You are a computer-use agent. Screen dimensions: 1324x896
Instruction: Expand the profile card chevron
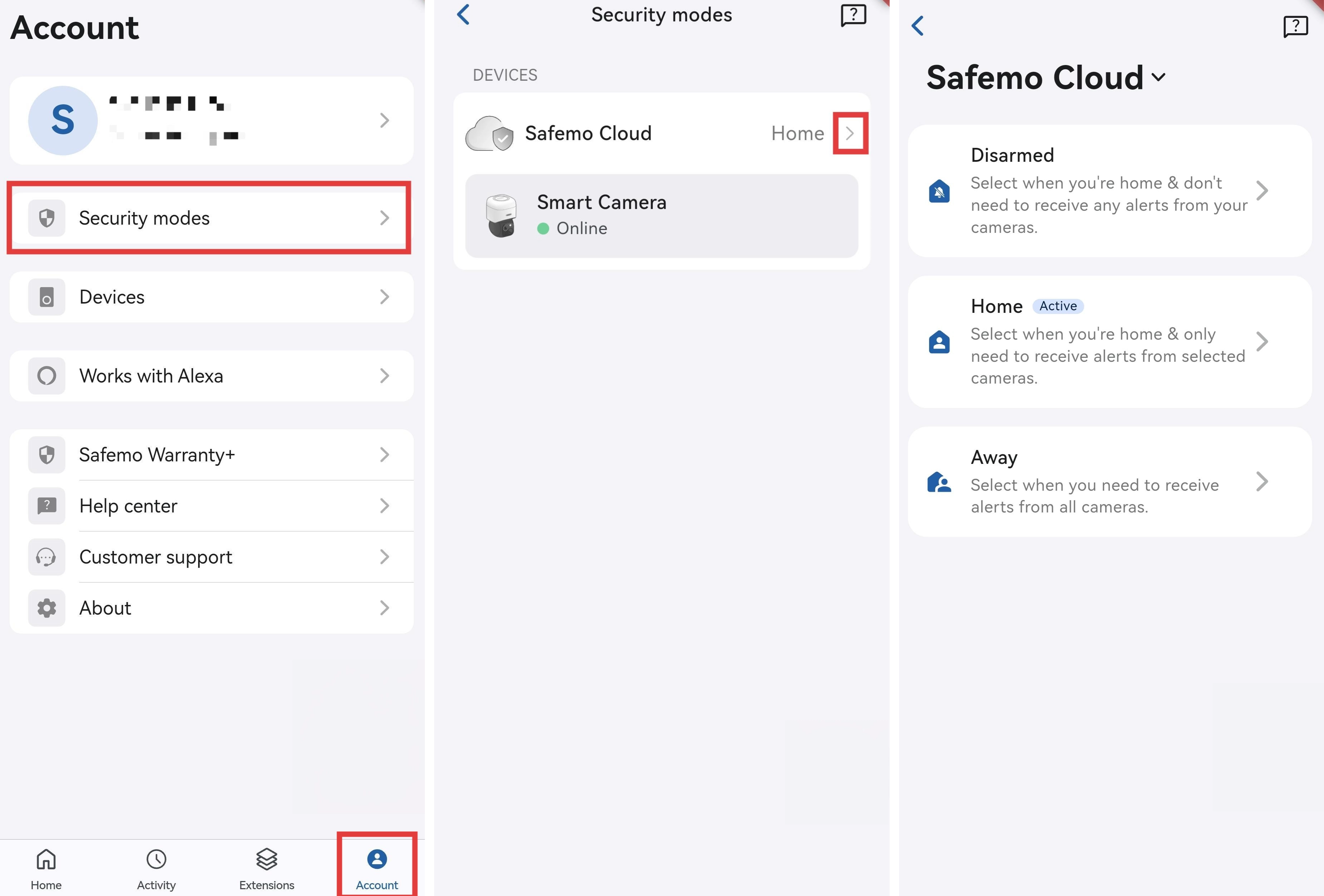click(385, 120)
